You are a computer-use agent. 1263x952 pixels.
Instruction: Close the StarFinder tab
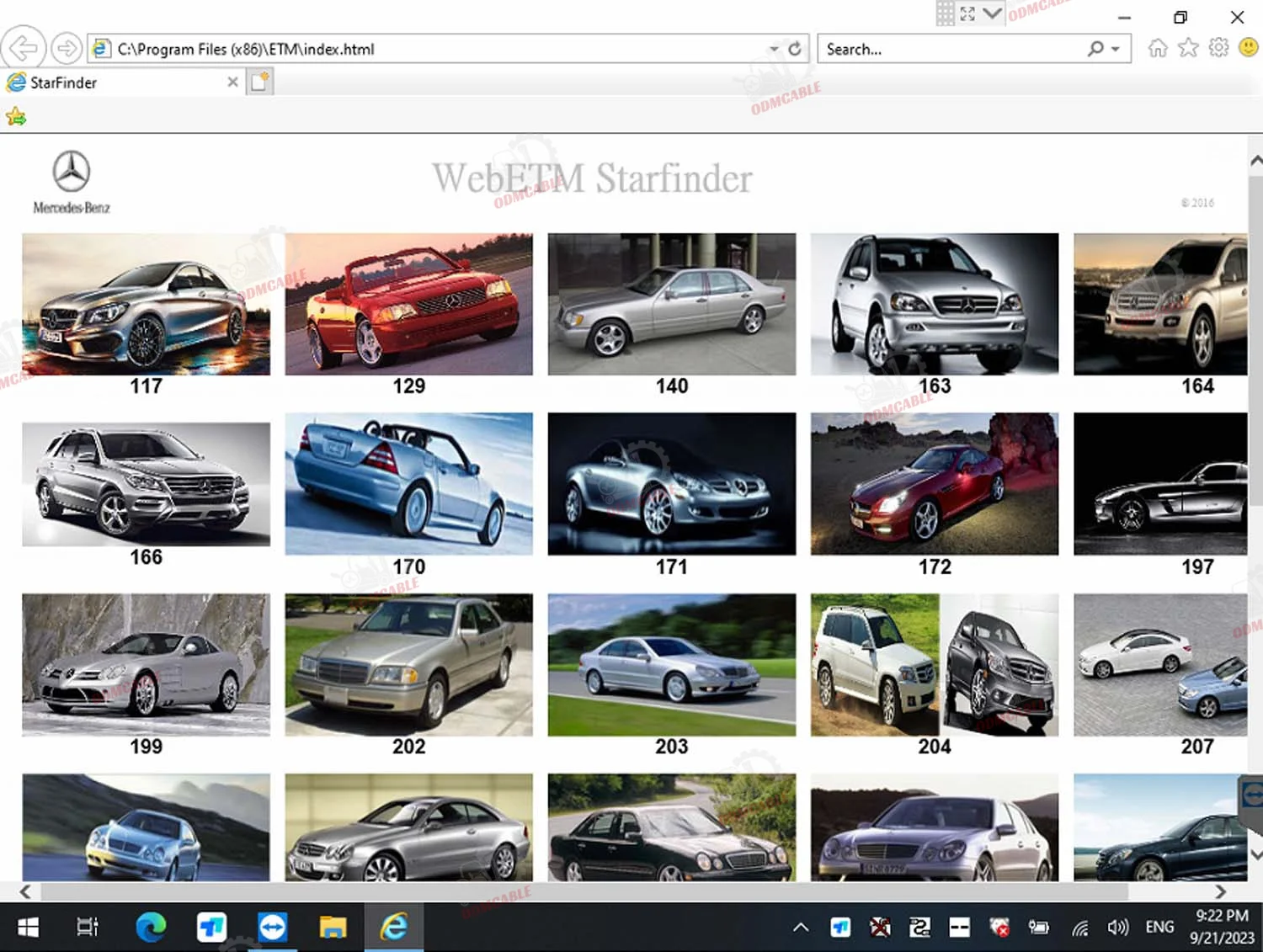pyautogui.click(x=232, y=82)
